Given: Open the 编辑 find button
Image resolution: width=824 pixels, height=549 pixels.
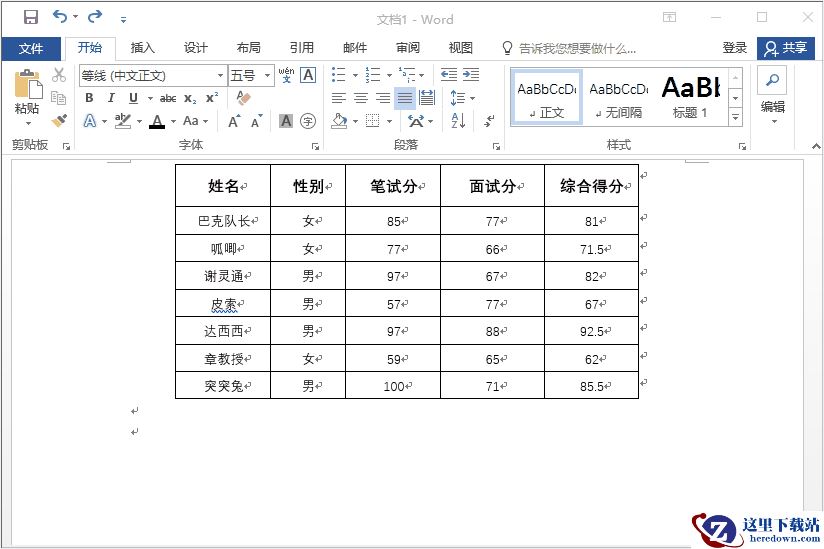Looking at the screenshot, I should click(x=772, y=96).
